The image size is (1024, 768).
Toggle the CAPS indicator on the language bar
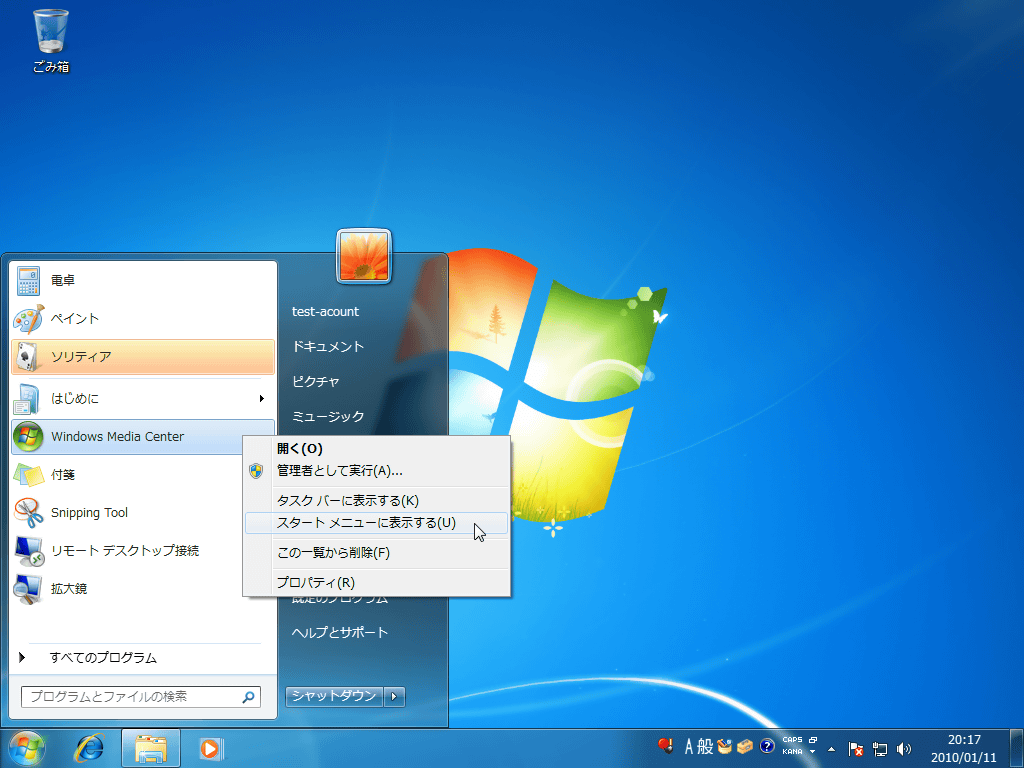tap(792, 740)
